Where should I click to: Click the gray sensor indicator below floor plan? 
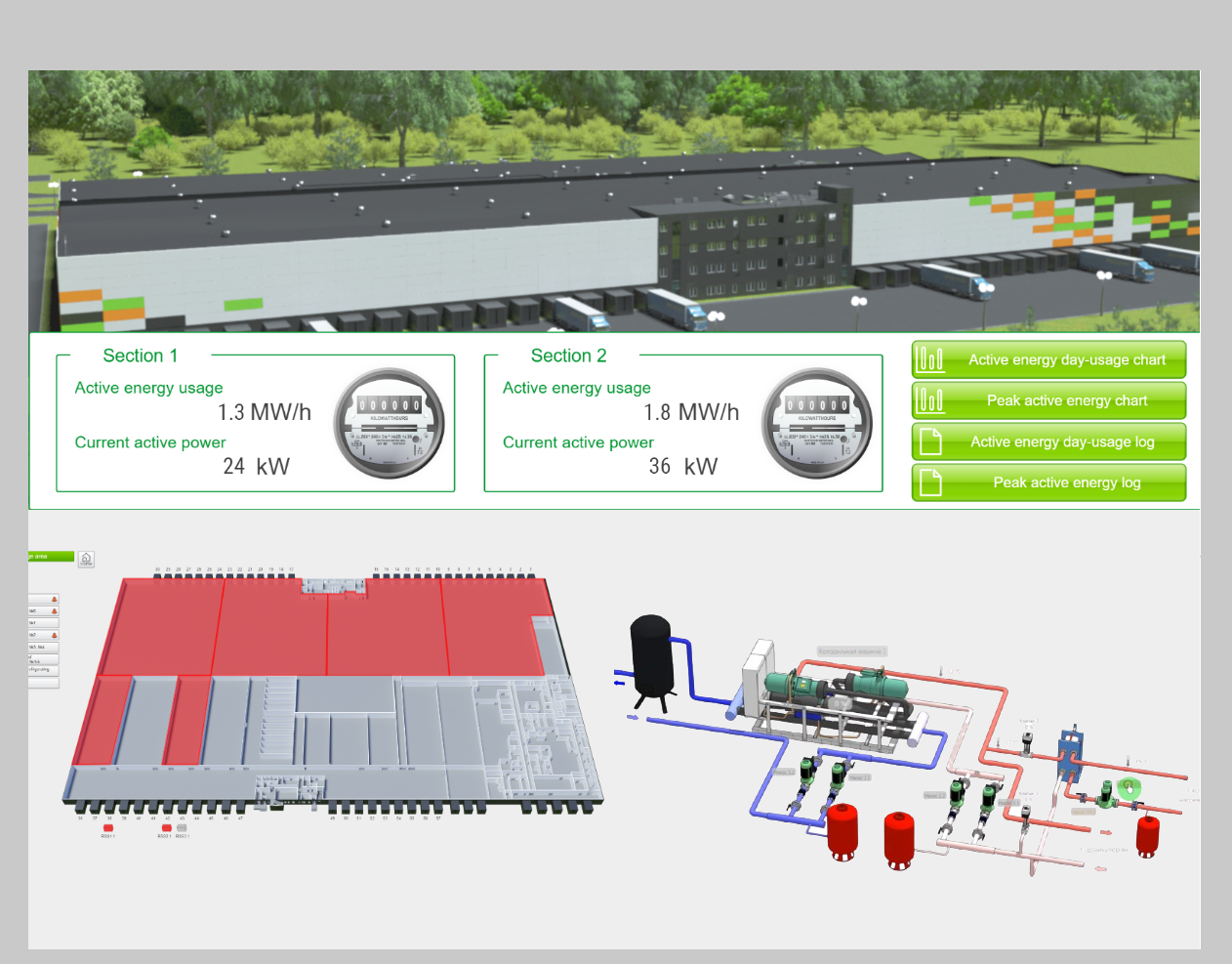[182, 828]
